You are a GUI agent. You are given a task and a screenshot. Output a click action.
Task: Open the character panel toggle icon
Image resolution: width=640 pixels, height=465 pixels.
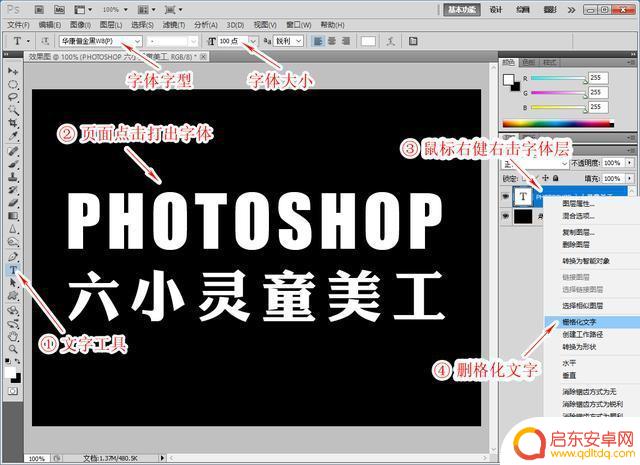coord(413,41)
